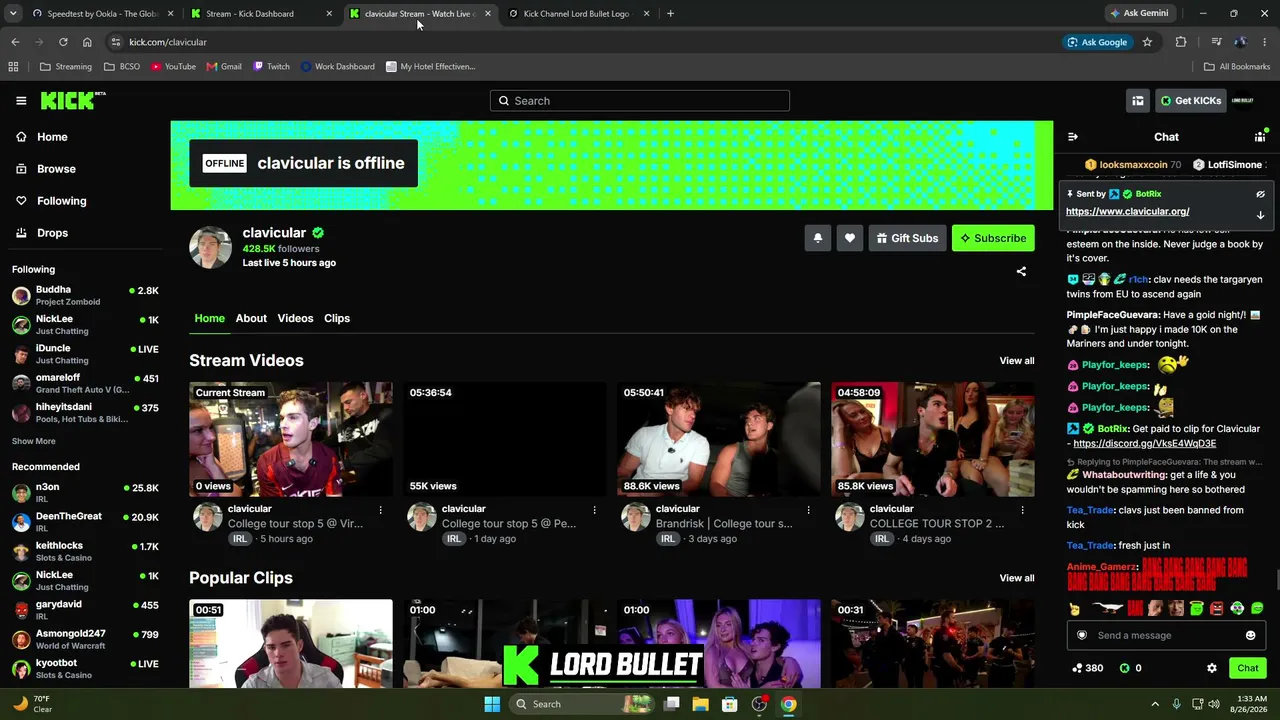Click the Kick search field

point(640,101)
